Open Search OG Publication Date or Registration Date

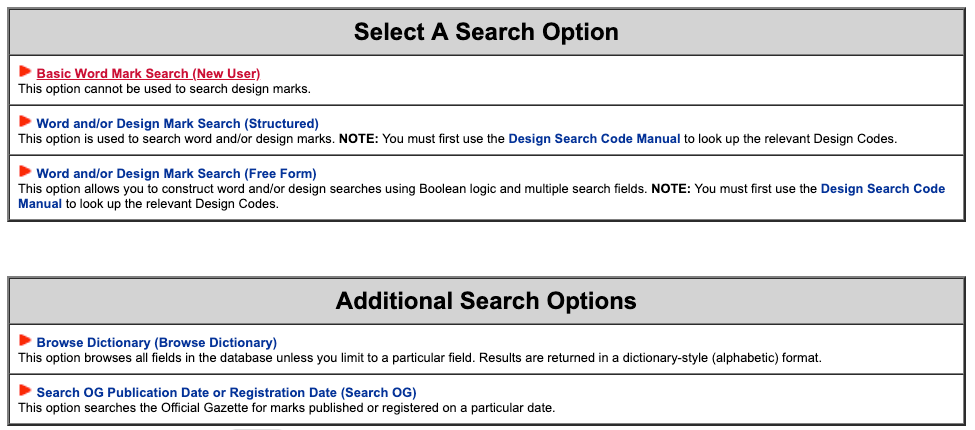(x=226, y=393)
